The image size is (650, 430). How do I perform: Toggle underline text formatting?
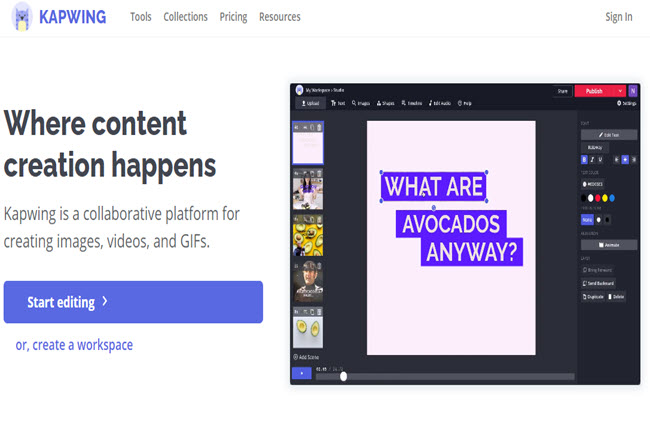[600, 159]
